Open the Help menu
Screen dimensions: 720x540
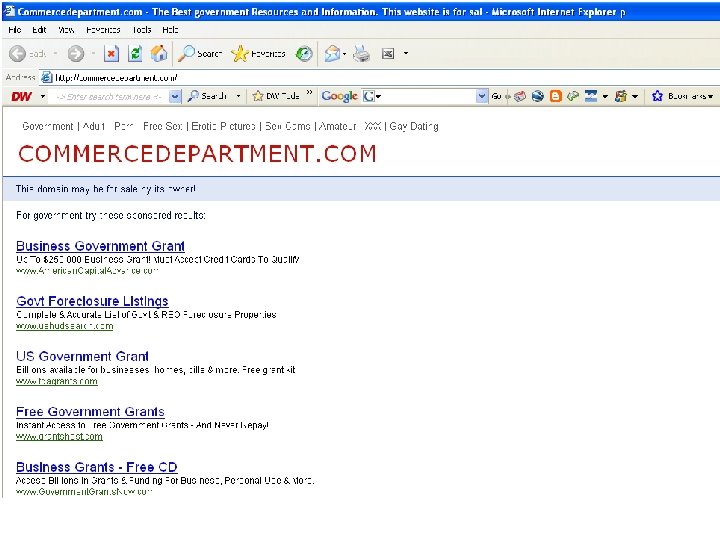coord(170,30)
